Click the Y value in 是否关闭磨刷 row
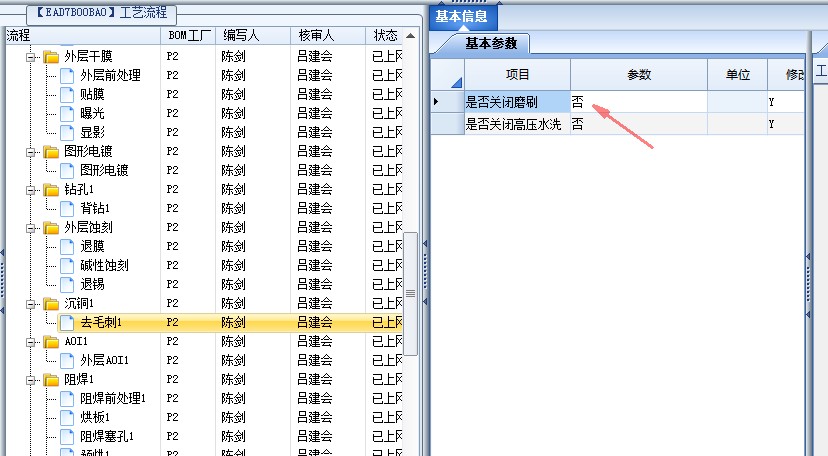This screenshot has width=828, height=456. point(771,102)
